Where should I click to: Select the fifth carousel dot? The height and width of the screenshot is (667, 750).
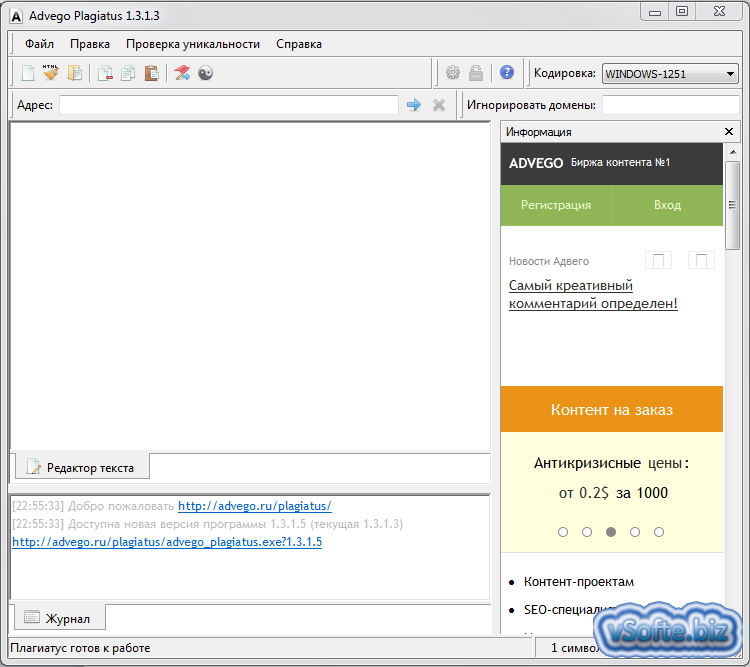click(659, 532)
